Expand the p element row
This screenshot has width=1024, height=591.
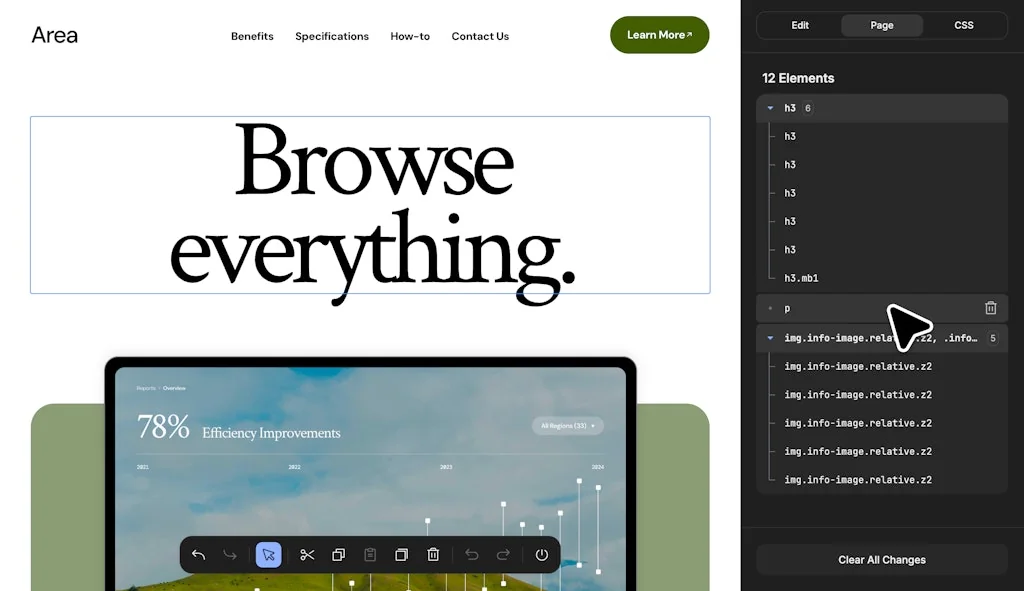click(x=770, y=308)
